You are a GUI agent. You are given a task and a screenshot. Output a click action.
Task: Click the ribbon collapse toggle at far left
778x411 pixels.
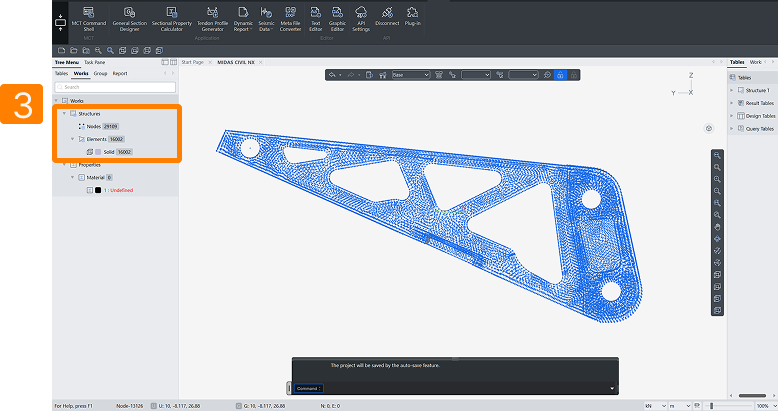pyautogui.click(x=61, y=23)
